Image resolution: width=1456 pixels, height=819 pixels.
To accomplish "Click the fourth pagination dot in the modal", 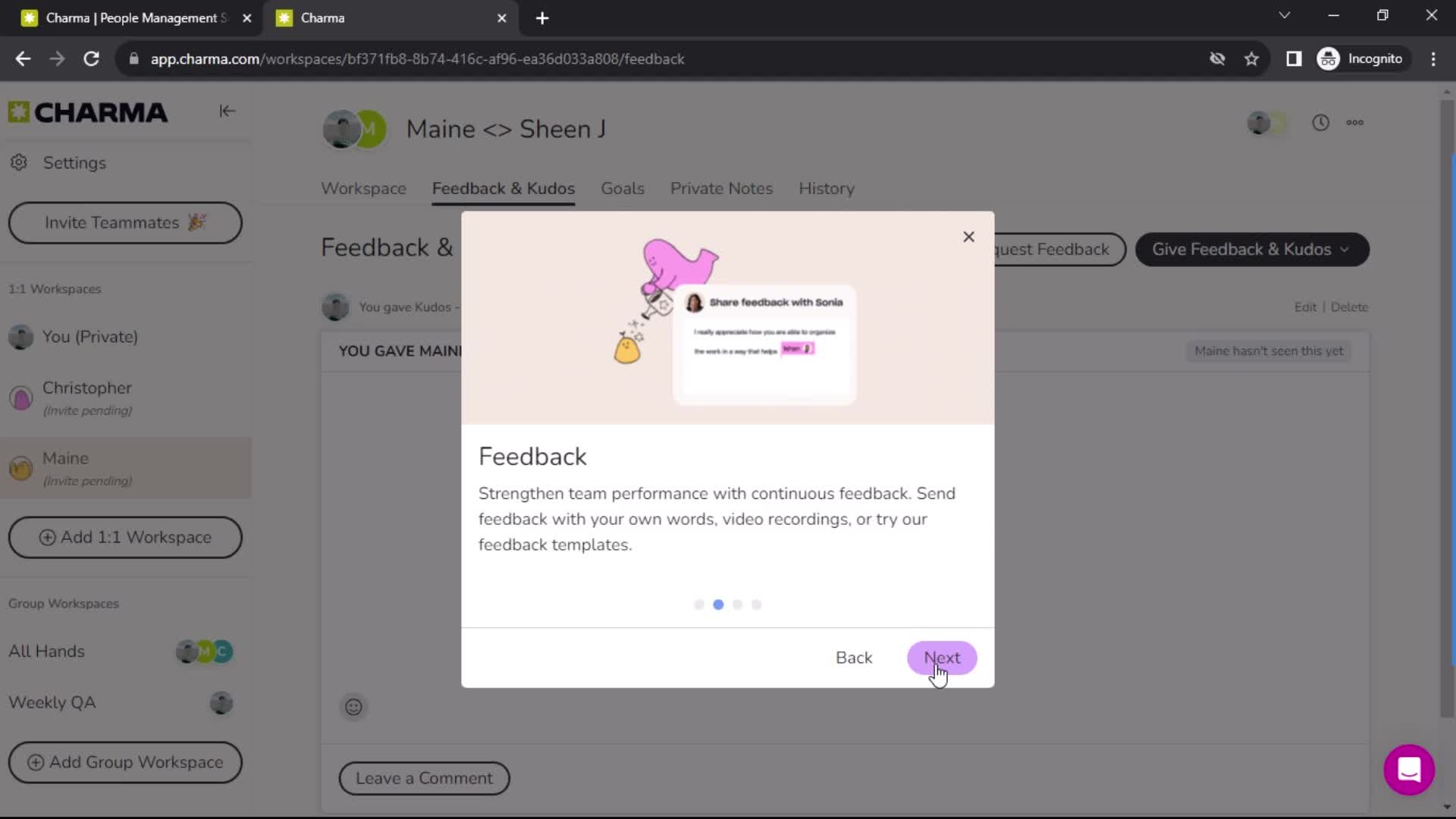I will click(757, 604).
